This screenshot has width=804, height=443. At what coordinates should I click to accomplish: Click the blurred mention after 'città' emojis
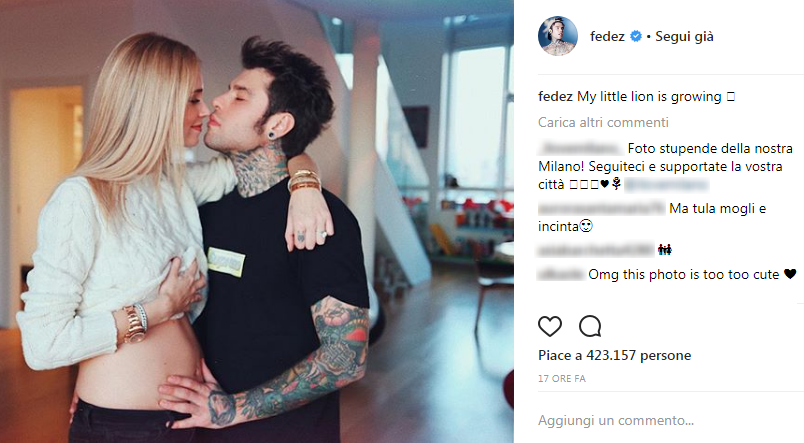click(667, 184)
